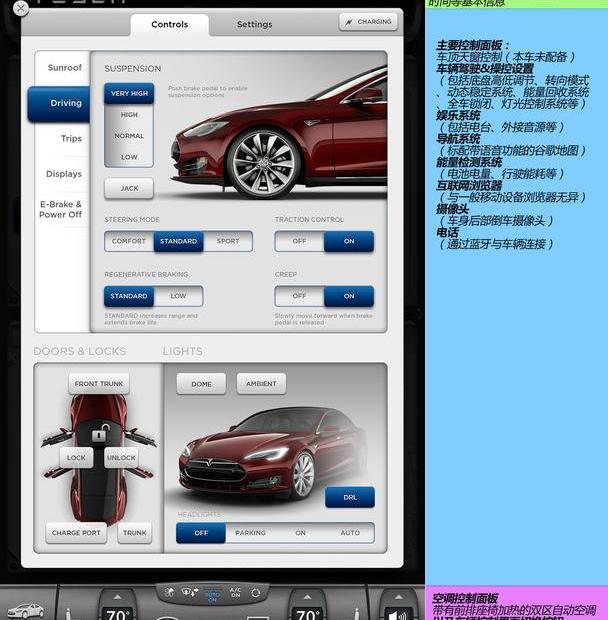Toggle the A/C On button
The height and width of the screenshot is (620, 608).
[235, 592]
